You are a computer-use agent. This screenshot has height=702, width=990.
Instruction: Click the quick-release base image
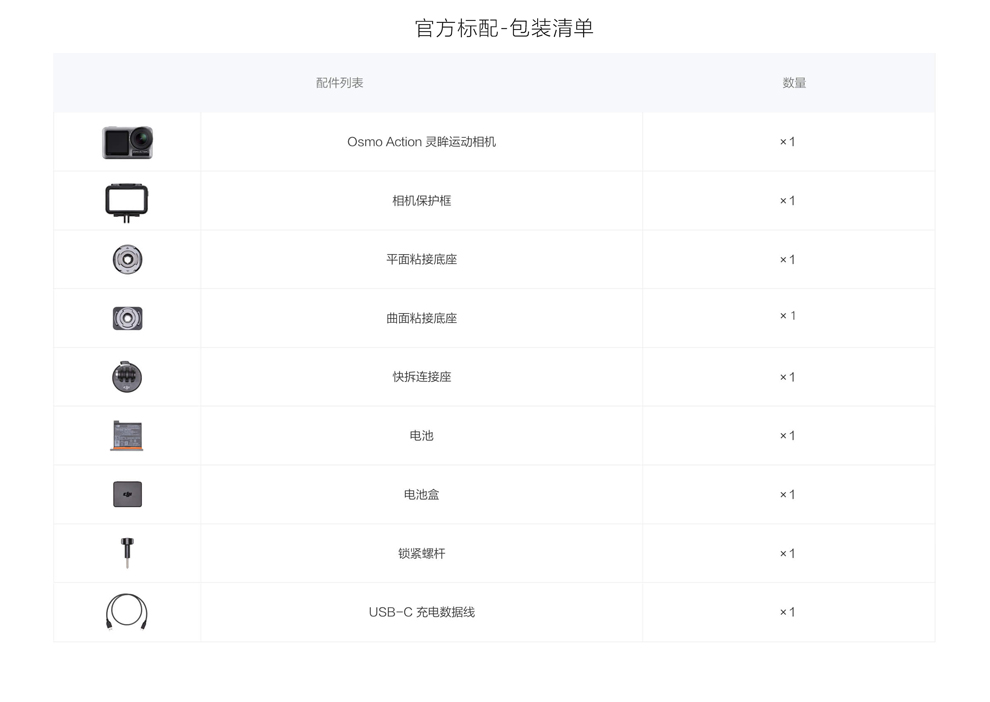(127, 377)
